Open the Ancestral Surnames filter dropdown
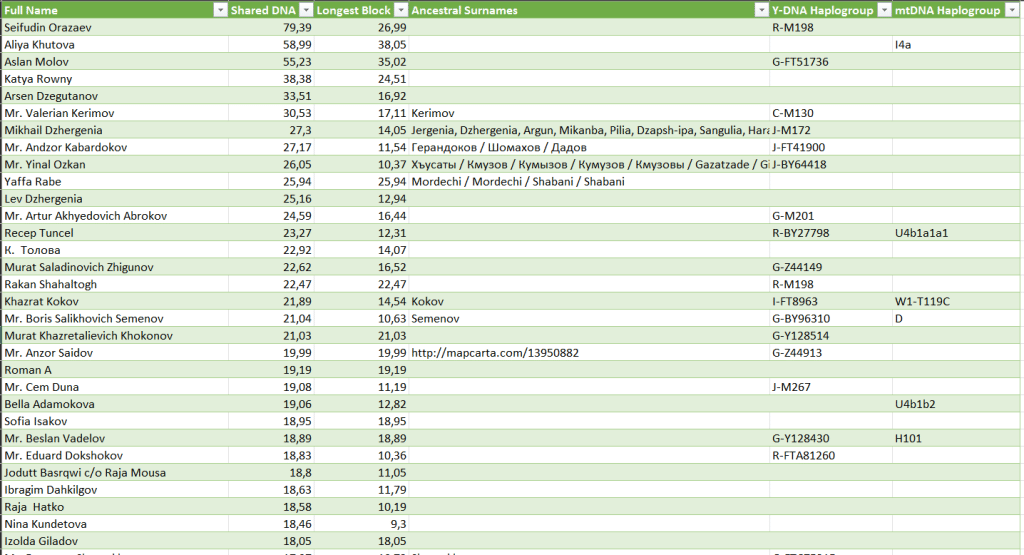This screenshot has width=1024, height=555. click(760, 10)
